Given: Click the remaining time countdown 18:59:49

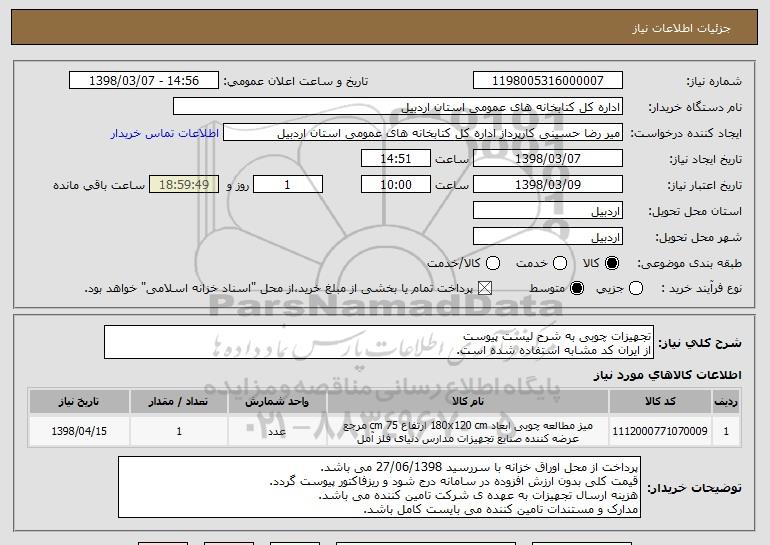Looking at the screenshot, I should 184,185.
